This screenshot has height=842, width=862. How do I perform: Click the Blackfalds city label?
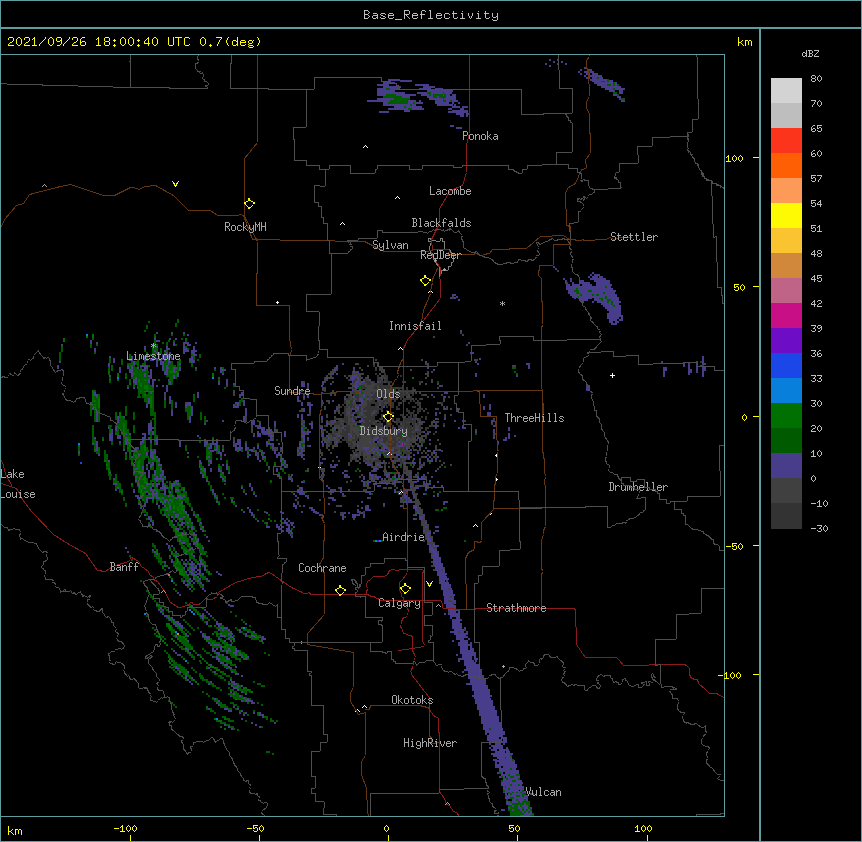click(x=441, y=223)
